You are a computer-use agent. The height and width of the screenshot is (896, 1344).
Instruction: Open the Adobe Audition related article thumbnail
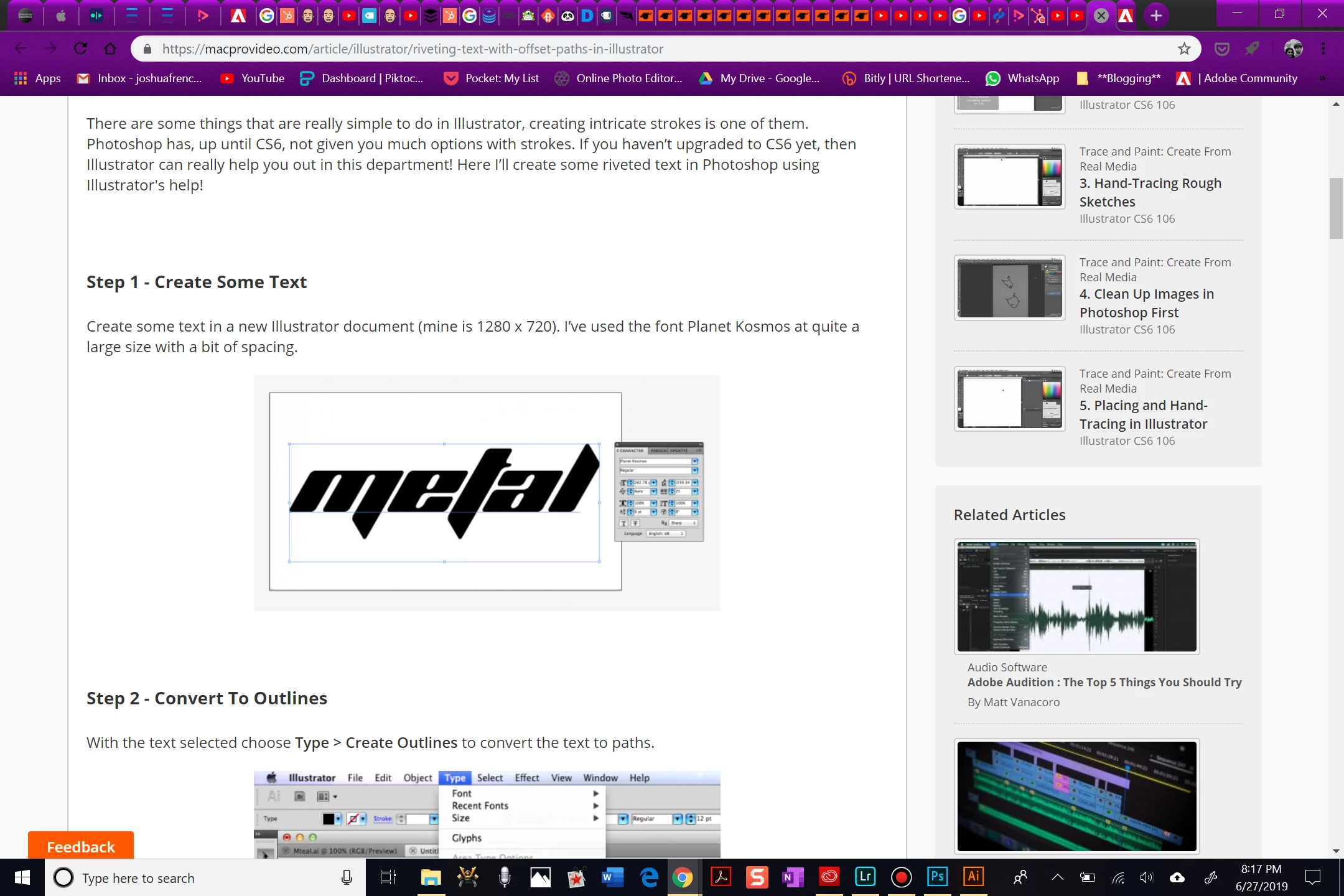(1076, 596)
